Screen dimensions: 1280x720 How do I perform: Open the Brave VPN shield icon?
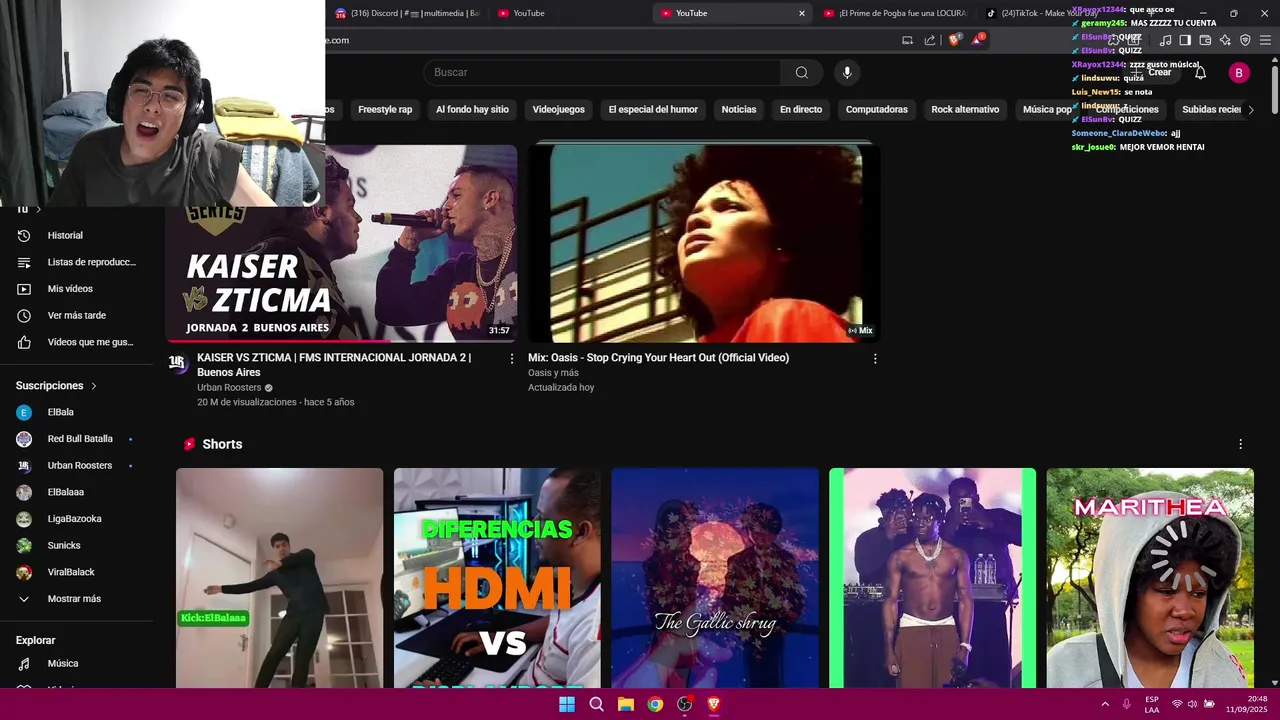(1245, 40)
